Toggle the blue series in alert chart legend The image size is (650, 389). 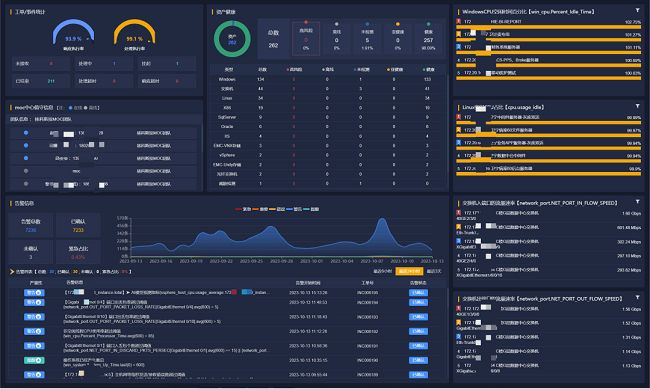(294, 209)
